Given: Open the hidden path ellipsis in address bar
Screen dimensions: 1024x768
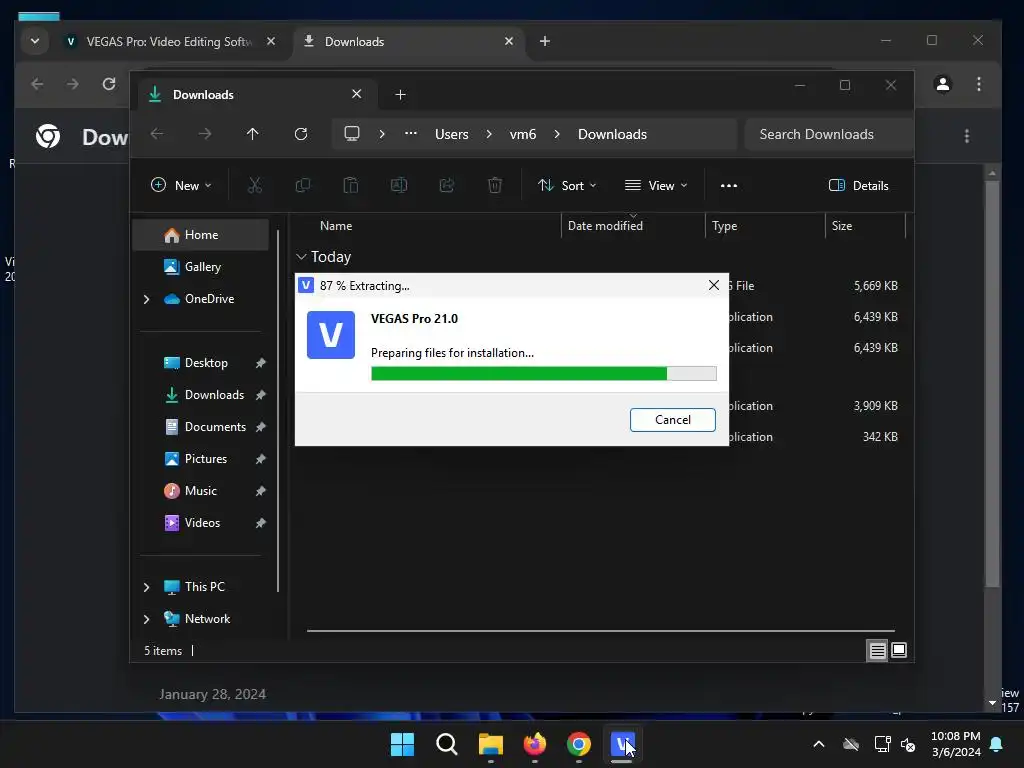Looking at the screenshot, I should (410, 133).
